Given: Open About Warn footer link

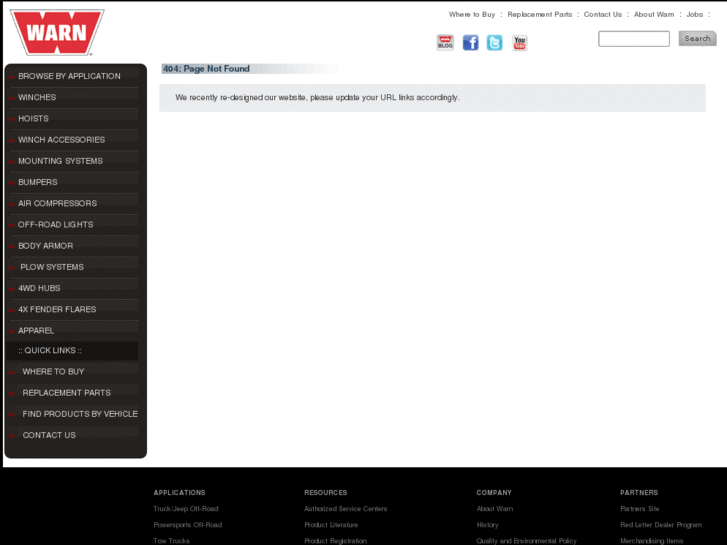Looking at the screenshot, I should [x=495, y=509].
